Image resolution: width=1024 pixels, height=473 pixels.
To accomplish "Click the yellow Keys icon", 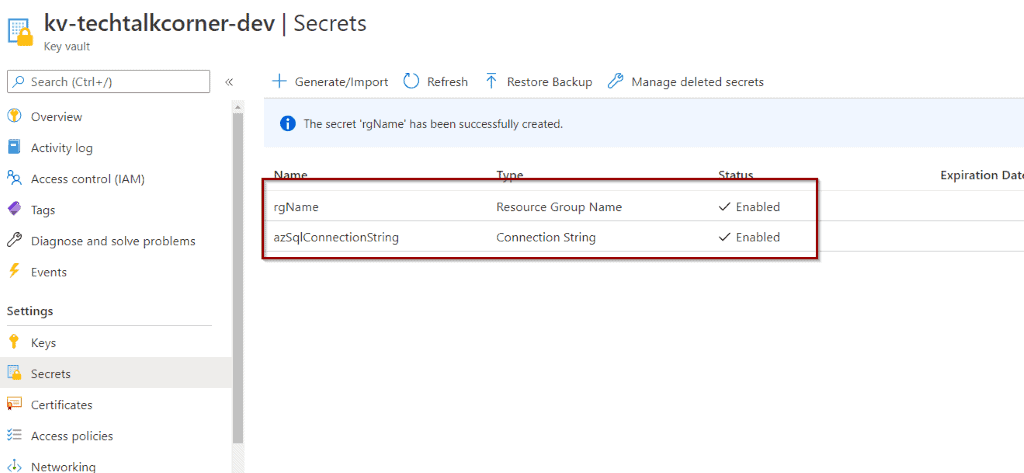I will click(14, 342).
